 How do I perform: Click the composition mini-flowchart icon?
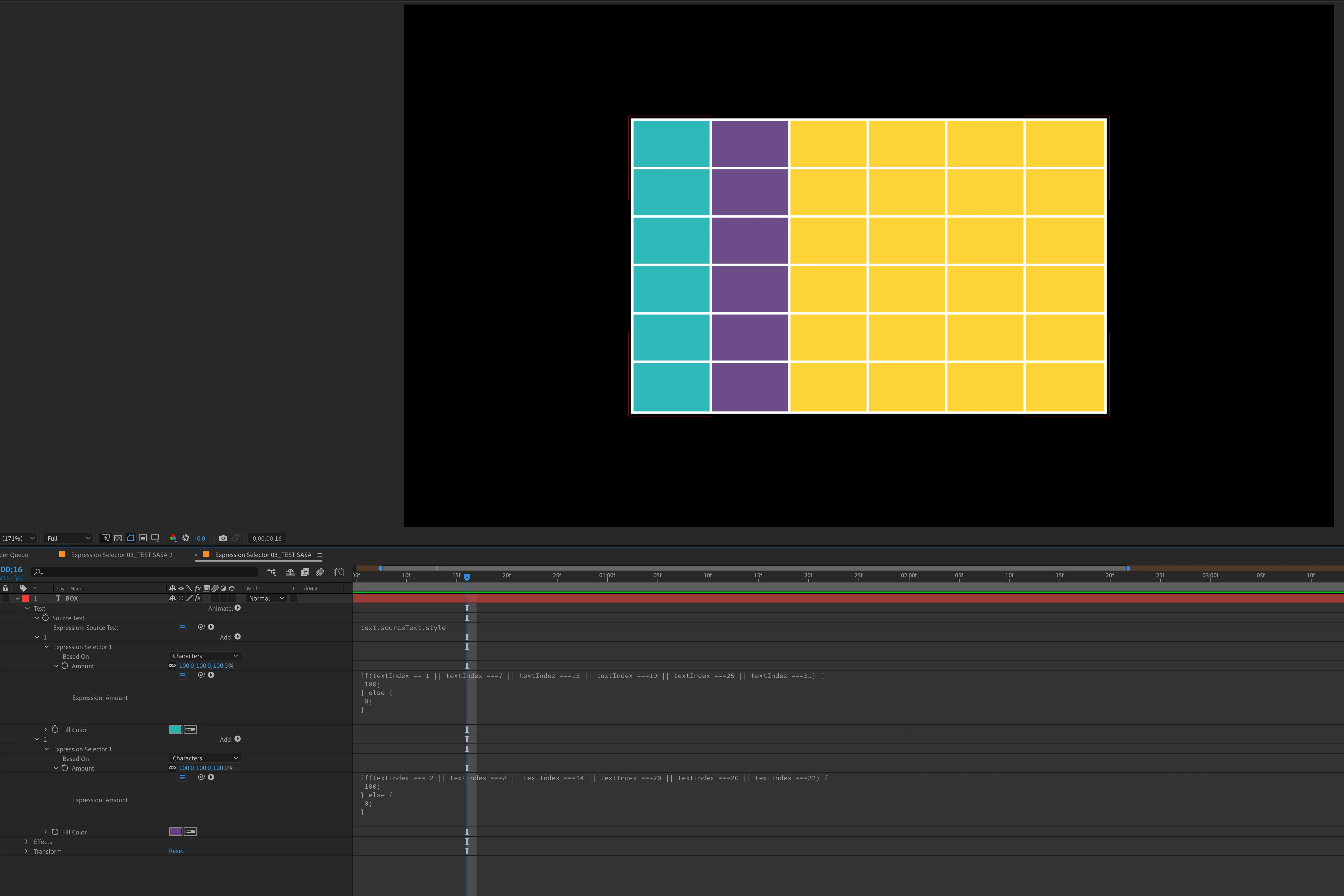(x=271, y=572)
